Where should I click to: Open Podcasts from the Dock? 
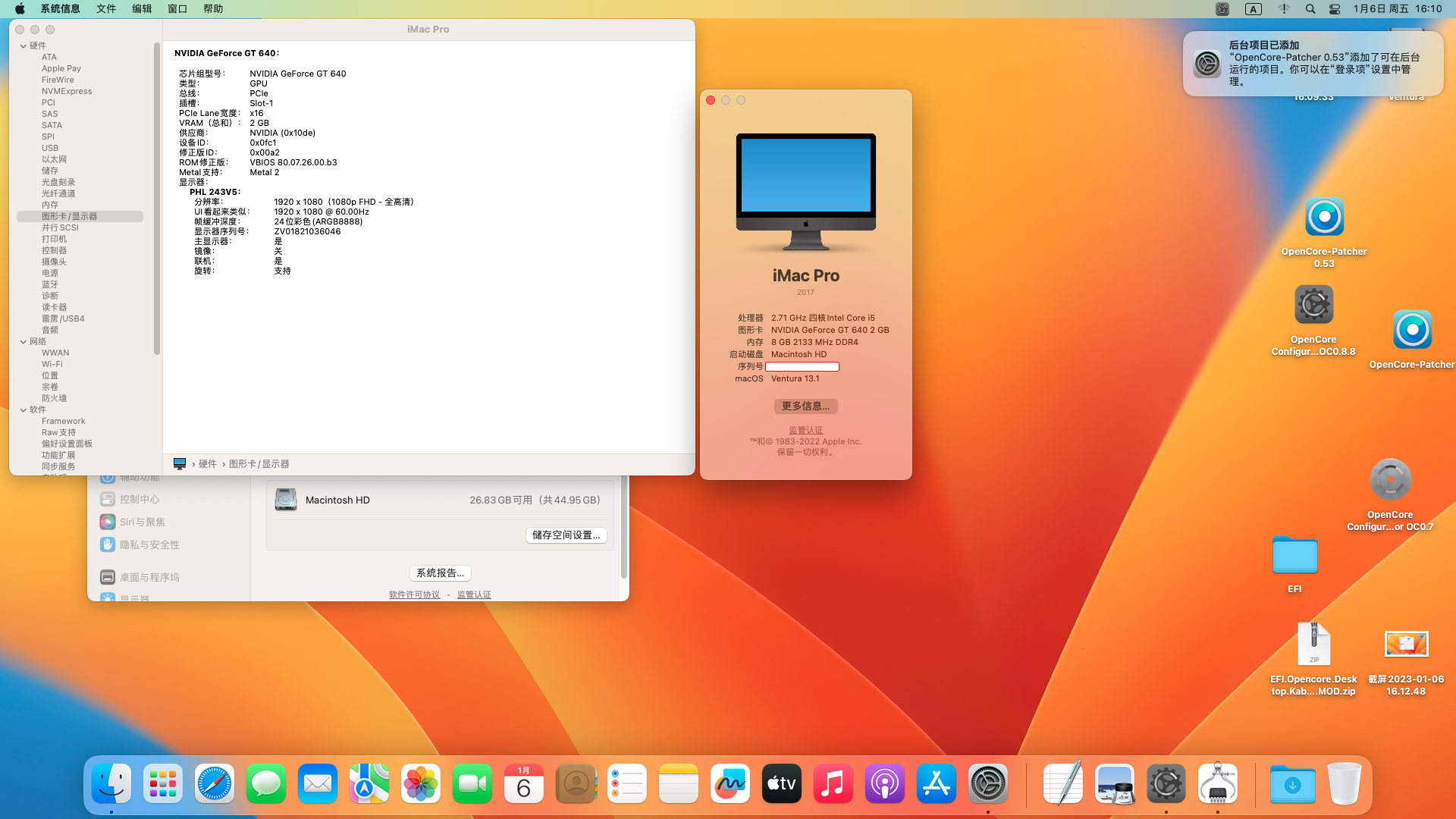(884, 783)
